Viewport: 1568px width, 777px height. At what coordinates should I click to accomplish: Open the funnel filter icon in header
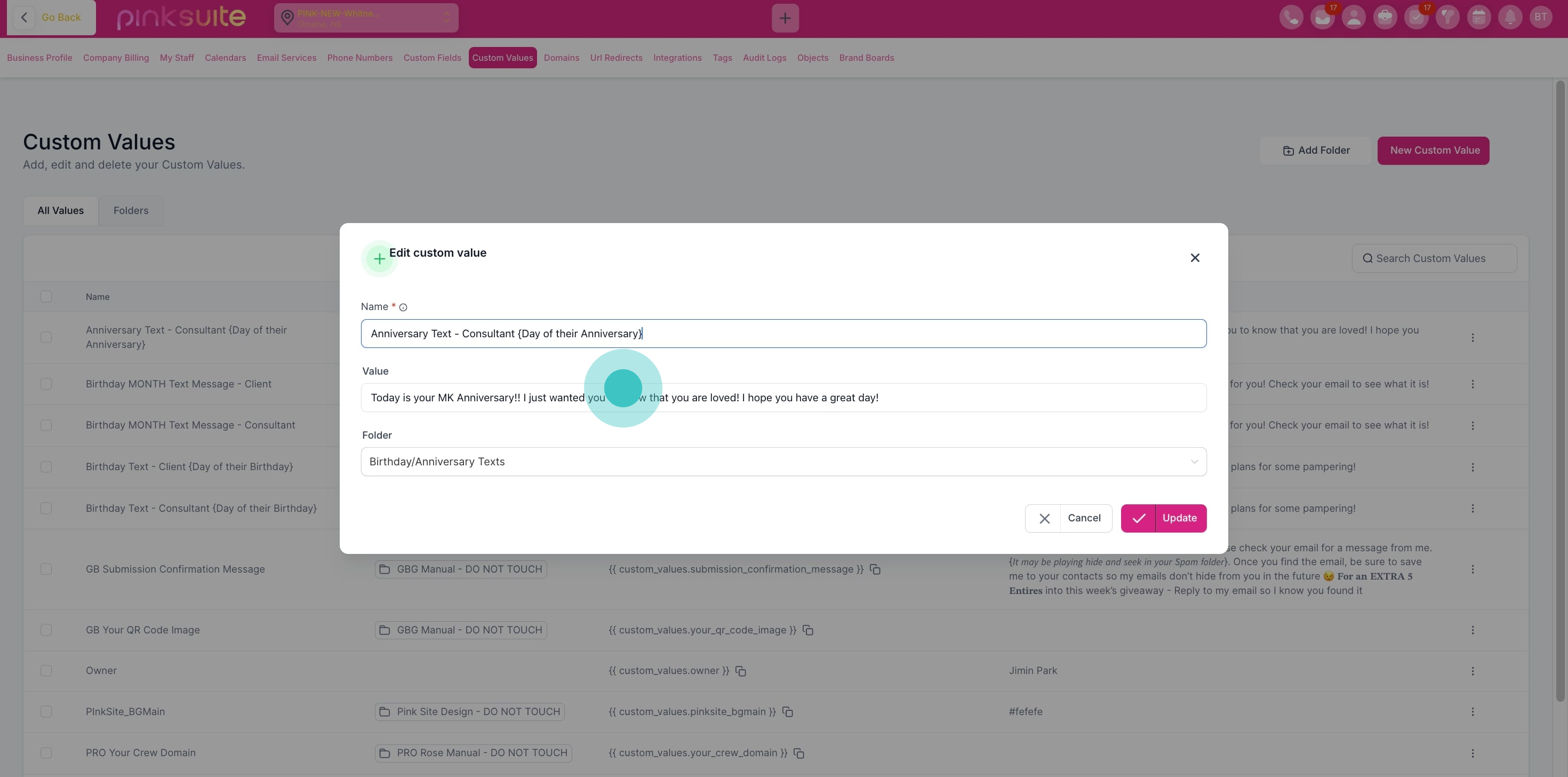[1447, 17]
